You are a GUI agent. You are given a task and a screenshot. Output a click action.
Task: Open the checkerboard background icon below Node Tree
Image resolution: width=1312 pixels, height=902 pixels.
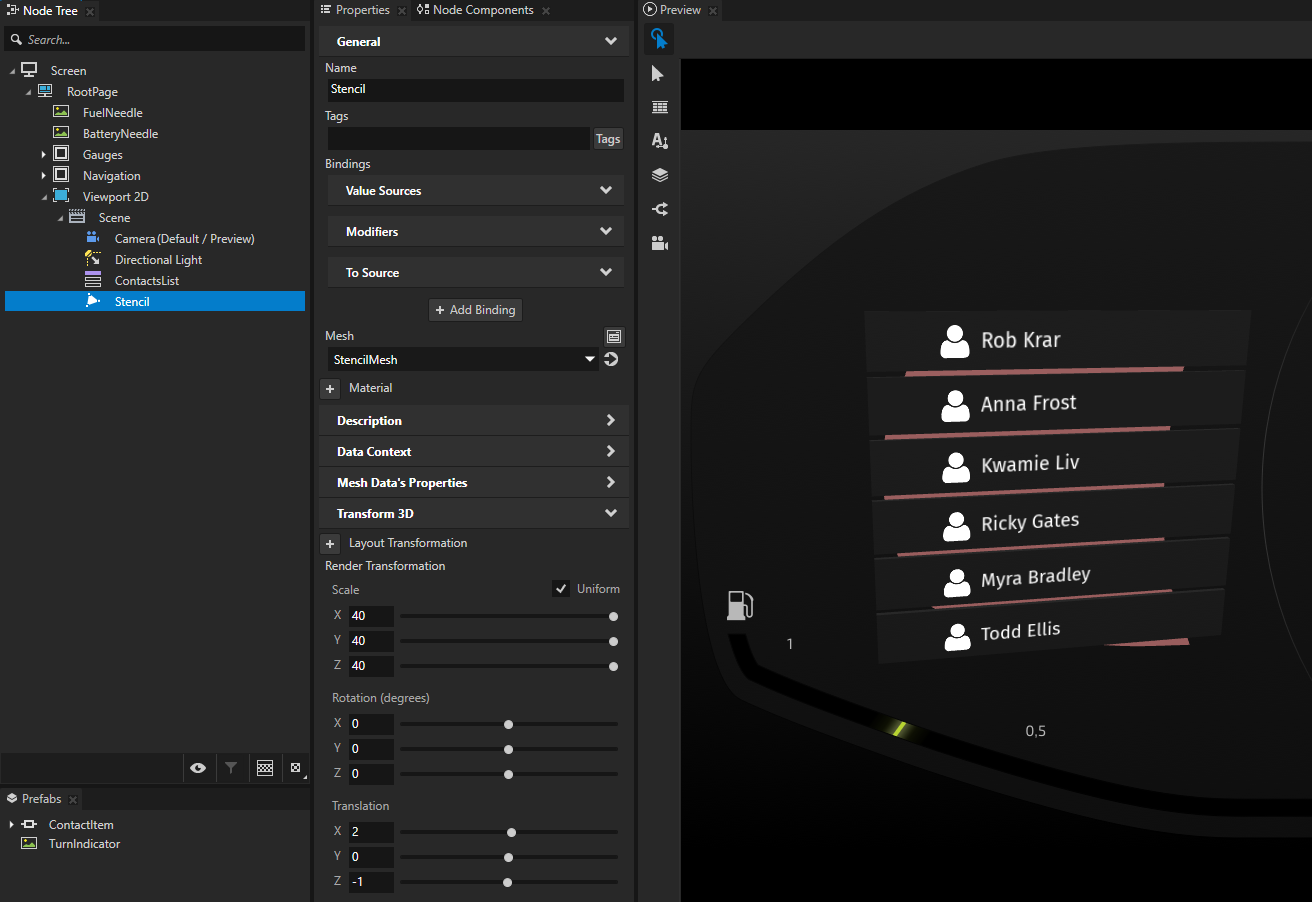pos(265,767)
